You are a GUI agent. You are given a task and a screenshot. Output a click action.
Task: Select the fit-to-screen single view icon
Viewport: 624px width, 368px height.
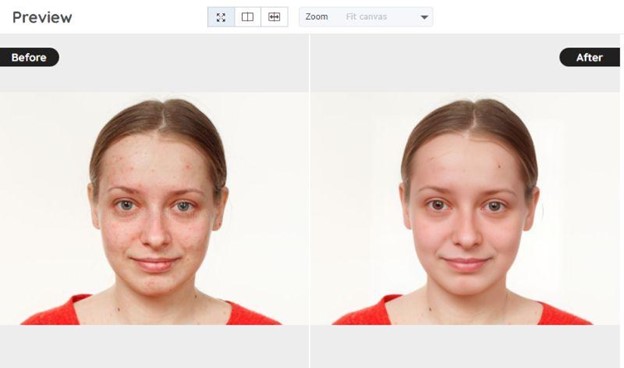(221, 17)
